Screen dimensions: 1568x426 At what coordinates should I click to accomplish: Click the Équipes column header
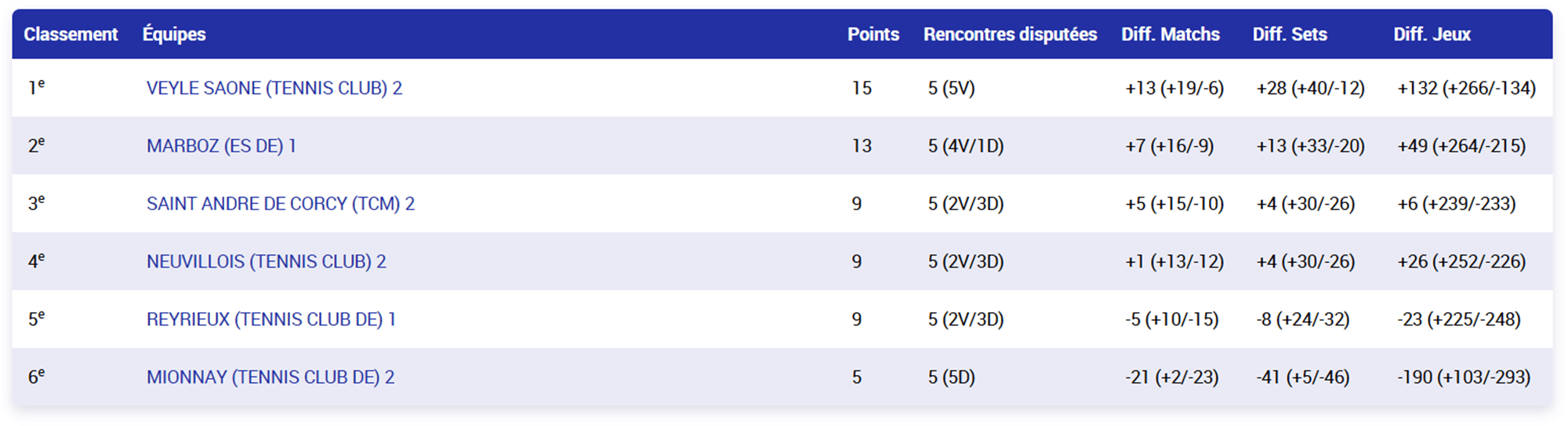click(x=174, y=35)
